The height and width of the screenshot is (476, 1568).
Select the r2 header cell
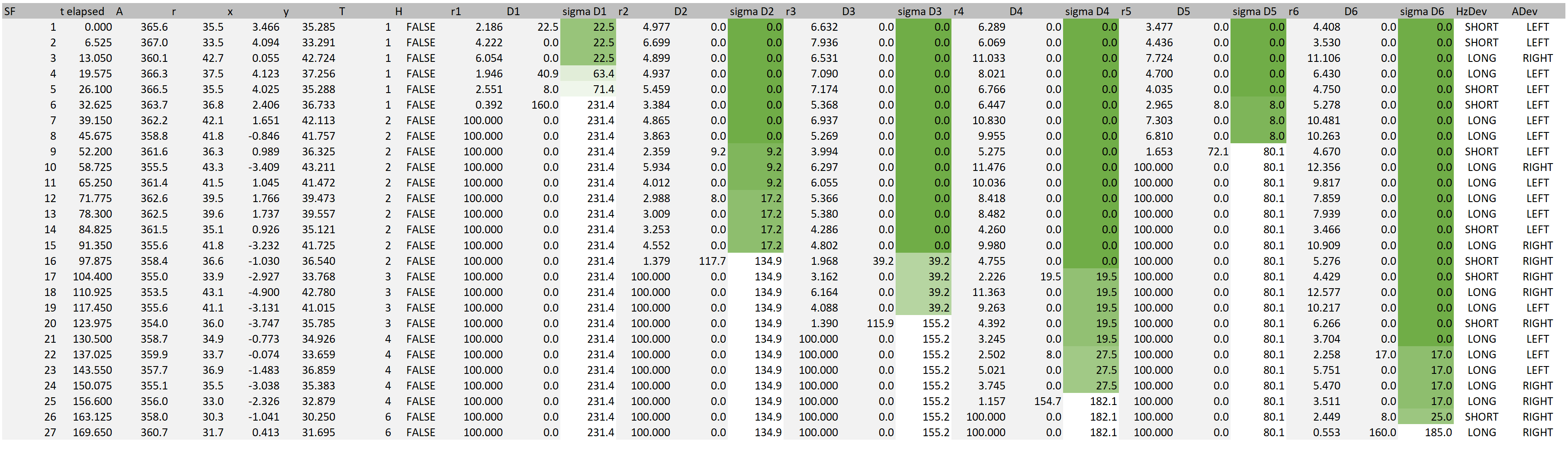[x=623, y=12]
